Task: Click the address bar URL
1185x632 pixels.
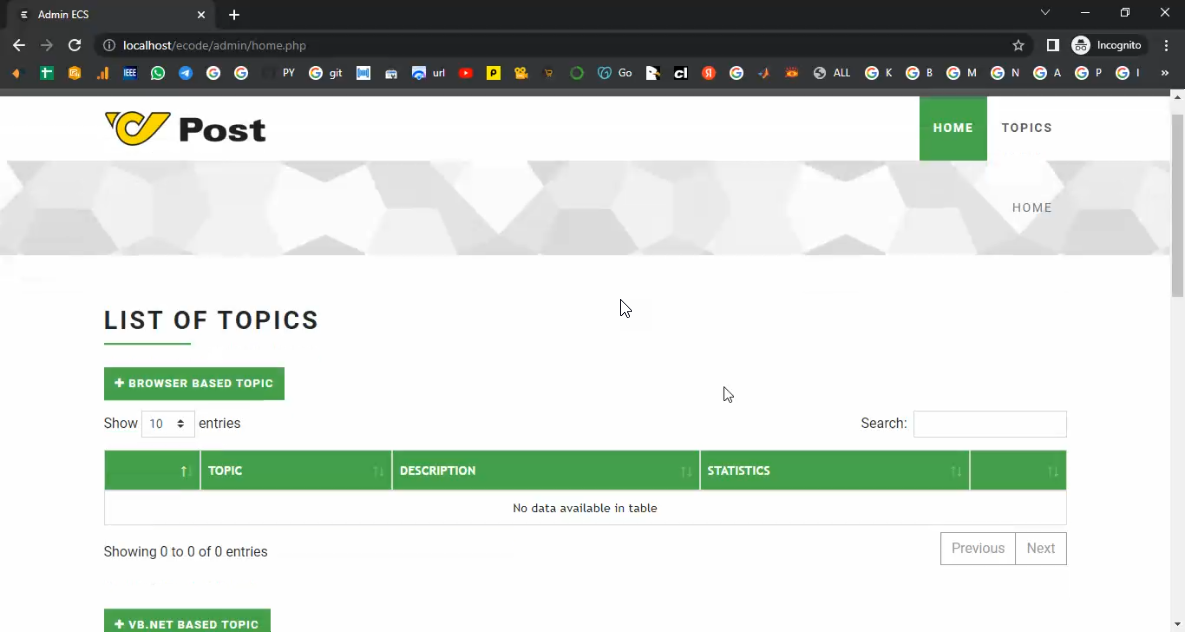Action: pos(215,45)
